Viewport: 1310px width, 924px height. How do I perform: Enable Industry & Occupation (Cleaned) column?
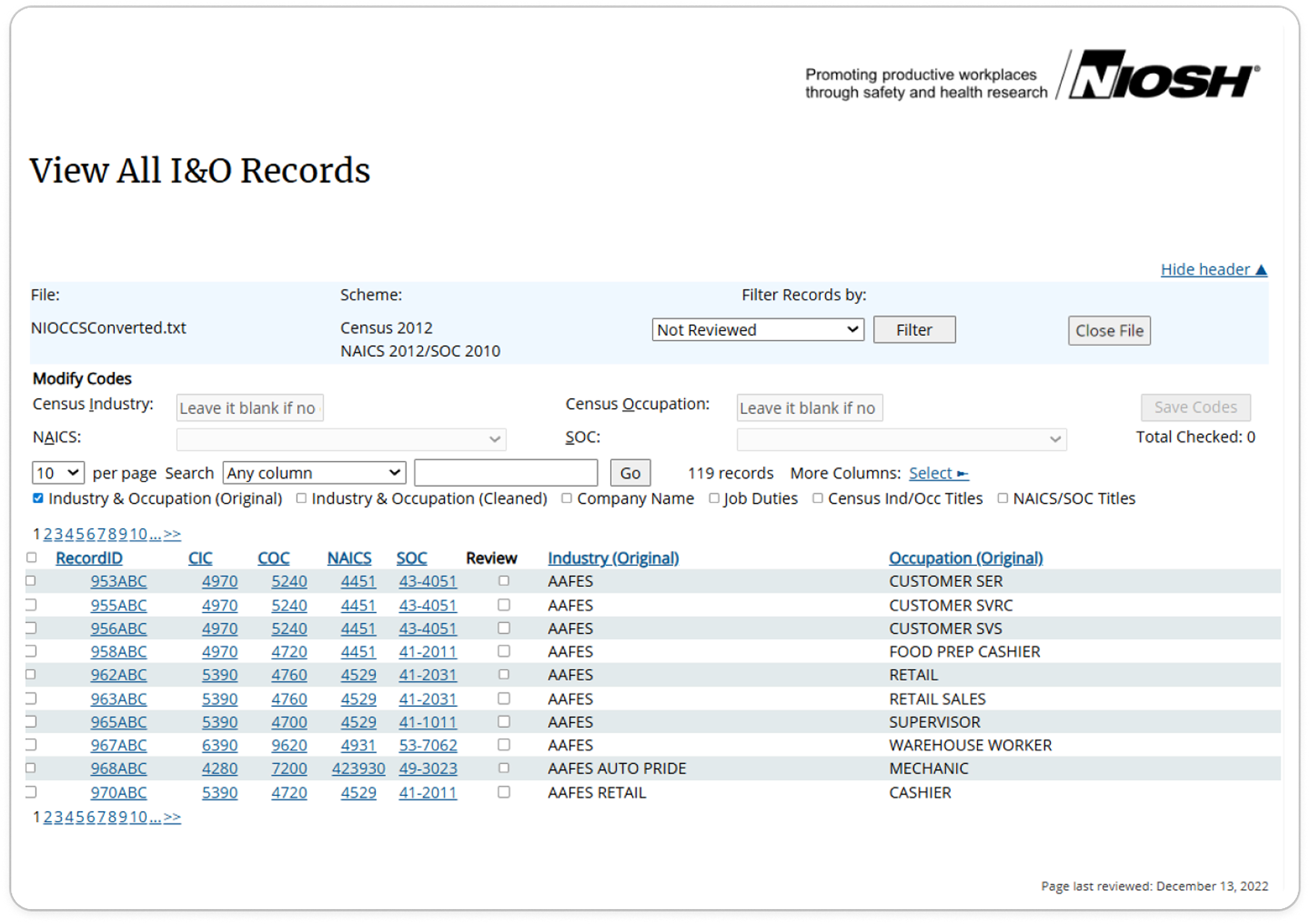[301, 498]
